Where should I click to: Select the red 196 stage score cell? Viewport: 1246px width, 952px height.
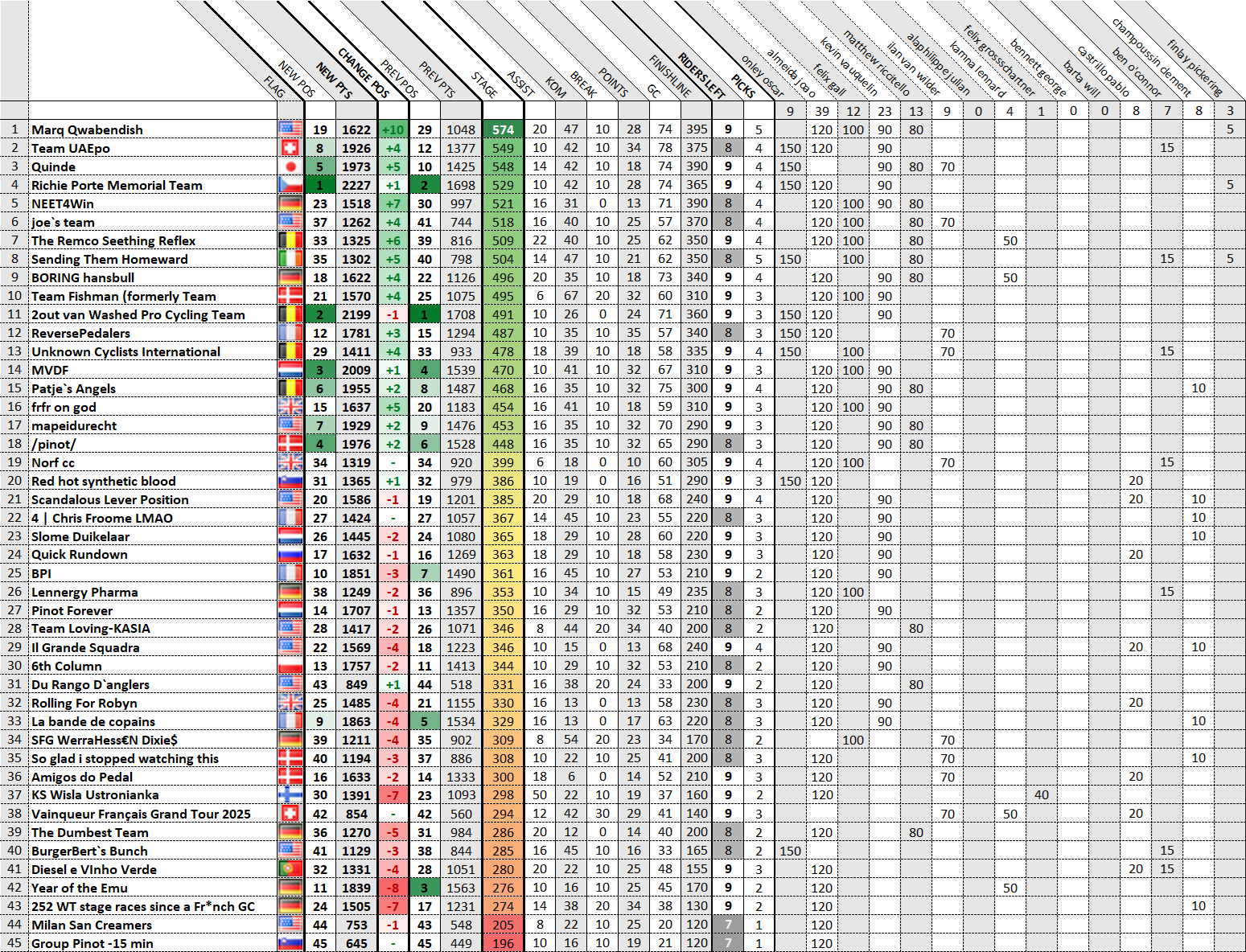point(503,943)
